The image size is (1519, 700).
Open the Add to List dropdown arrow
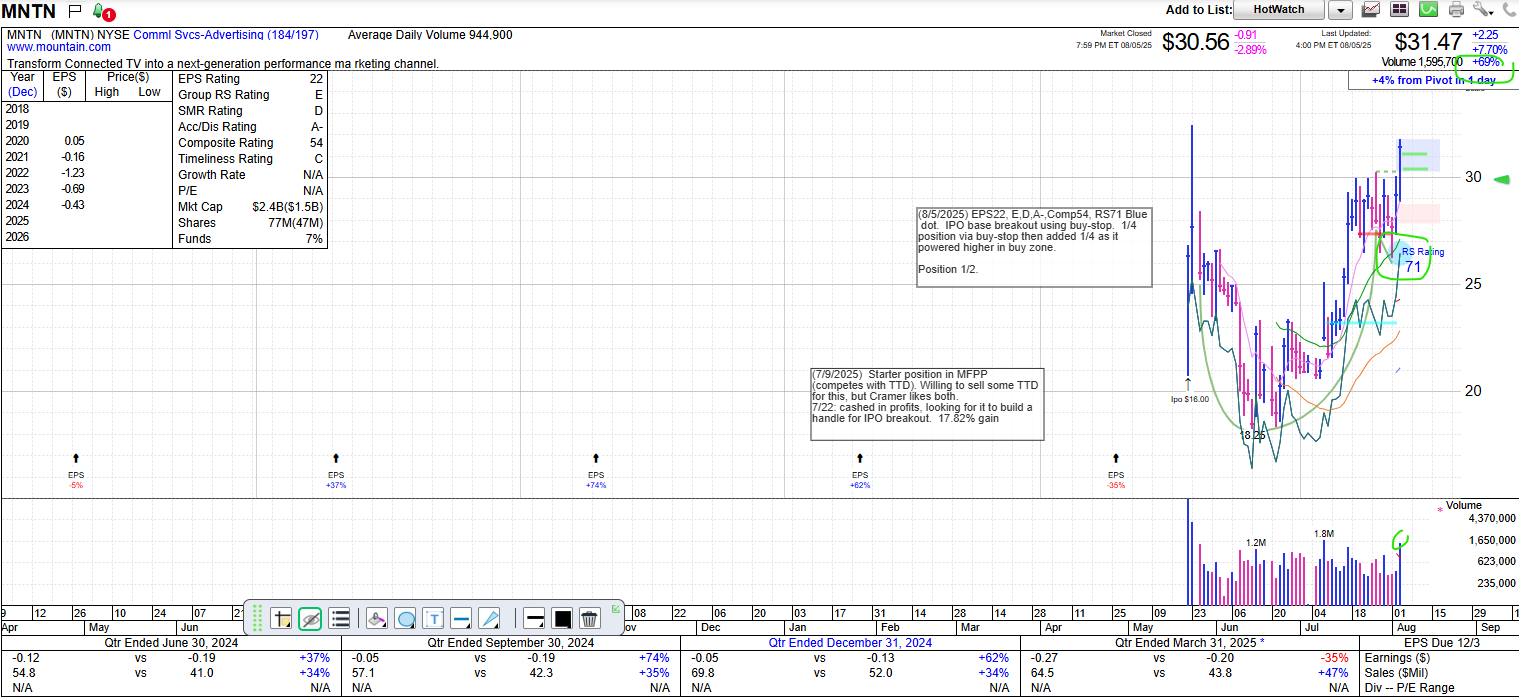click(1340, 10)
